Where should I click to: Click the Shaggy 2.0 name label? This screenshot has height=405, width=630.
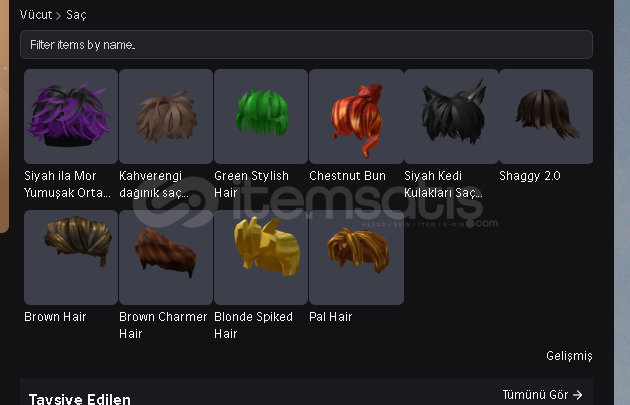(x=530, y=176)
